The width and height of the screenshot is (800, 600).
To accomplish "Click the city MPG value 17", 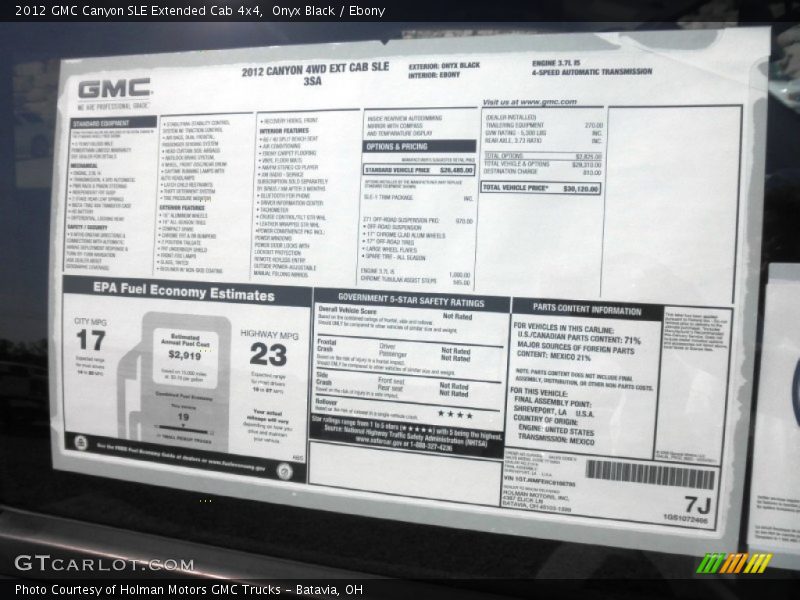I will point(90,340).
